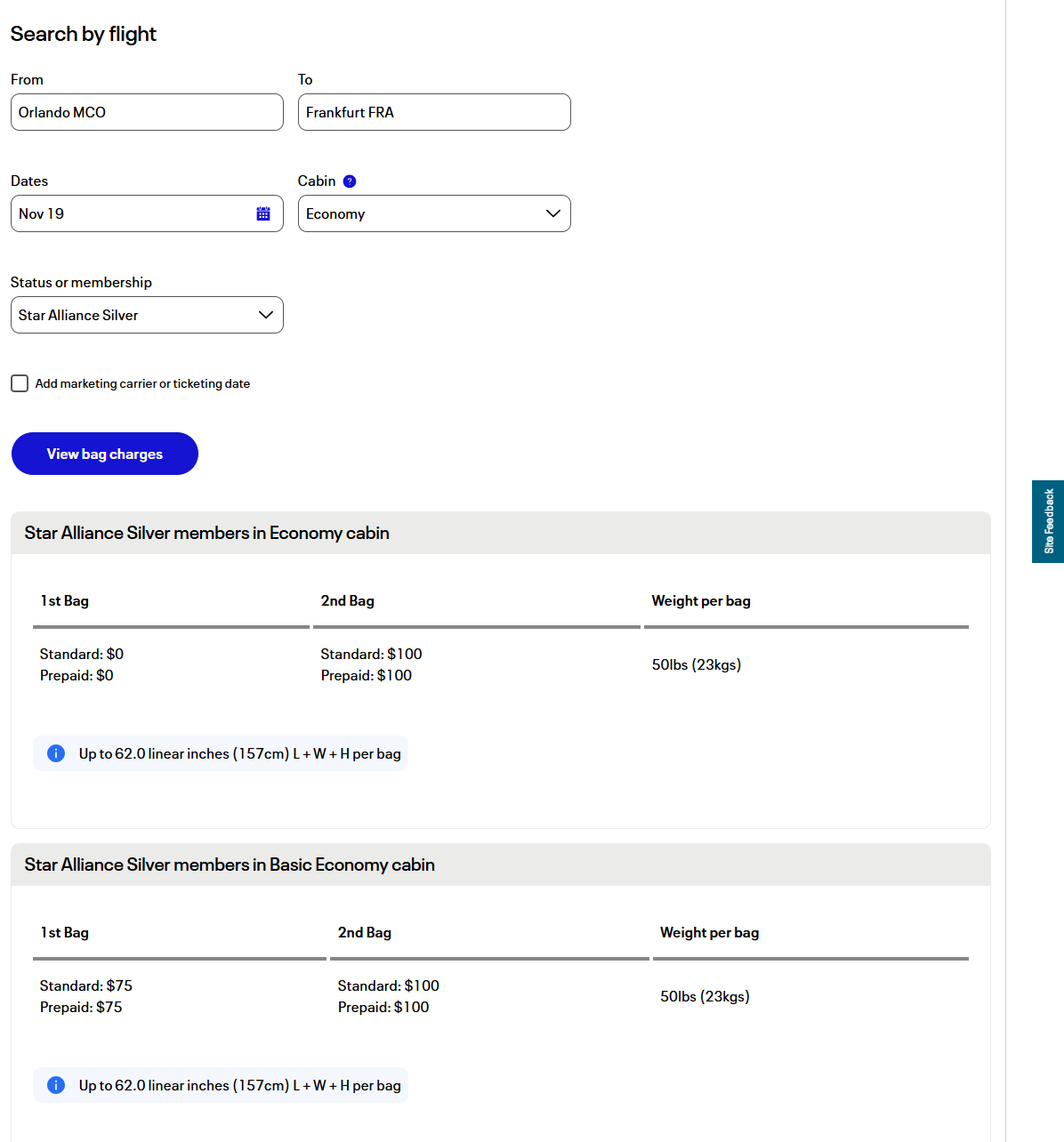Open the calendar icon in Dates field
The height and width of the screenshot is (1142, 1064).
[263, 213]
